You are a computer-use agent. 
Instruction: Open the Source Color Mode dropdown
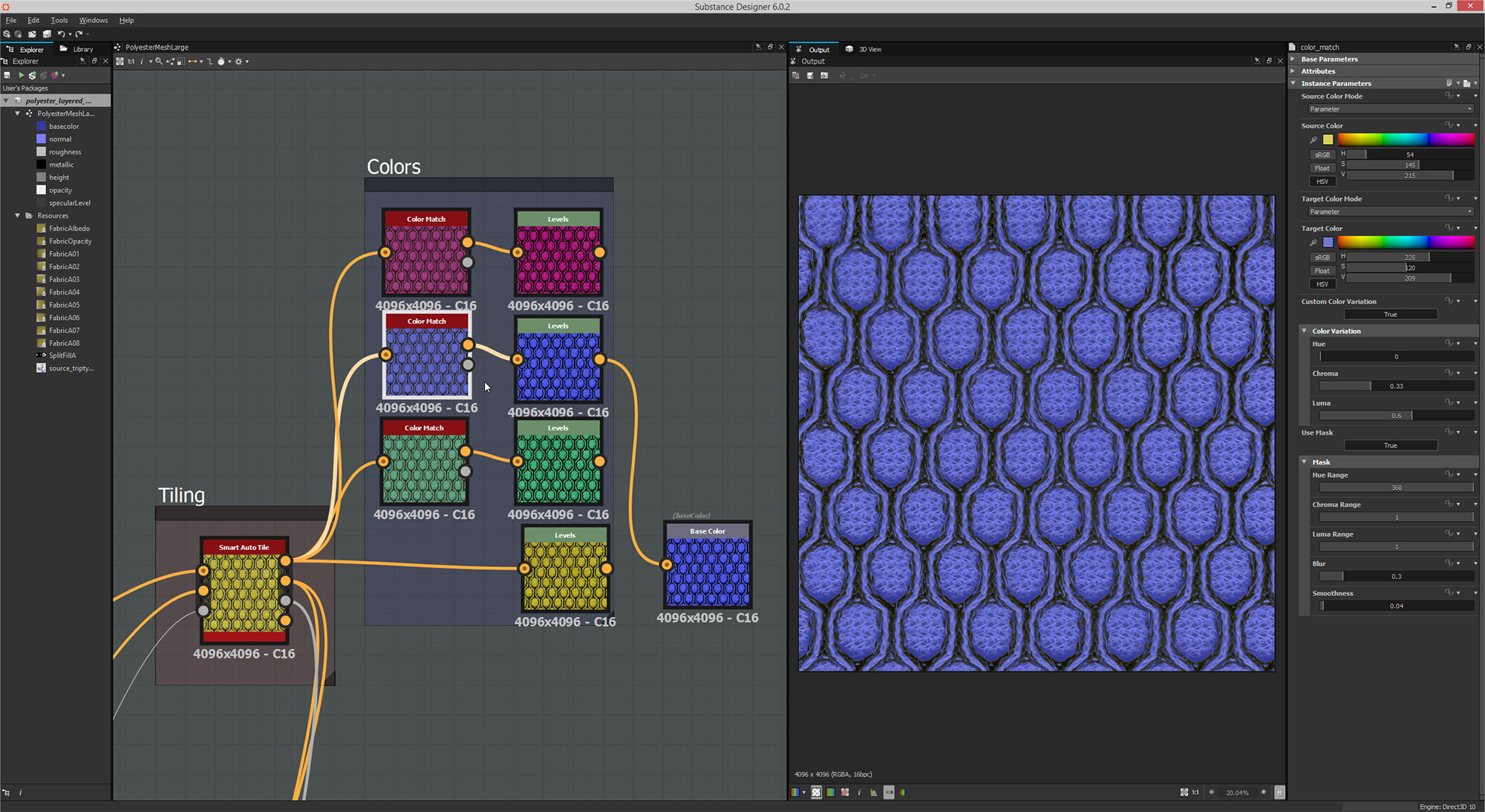tap(1390, 109)
